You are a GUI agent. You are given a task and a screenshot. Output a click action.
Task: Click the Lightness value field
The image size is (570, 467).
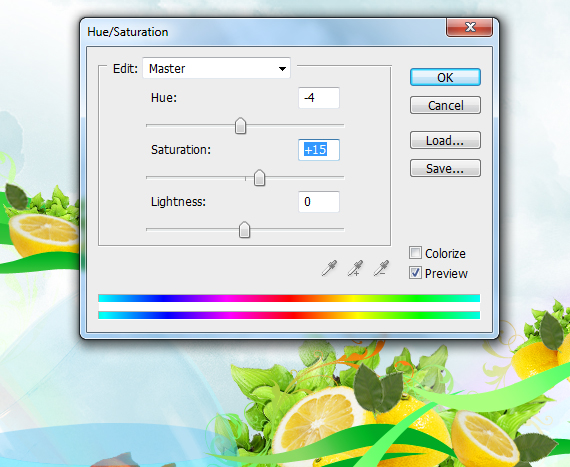tap(319, 202)
